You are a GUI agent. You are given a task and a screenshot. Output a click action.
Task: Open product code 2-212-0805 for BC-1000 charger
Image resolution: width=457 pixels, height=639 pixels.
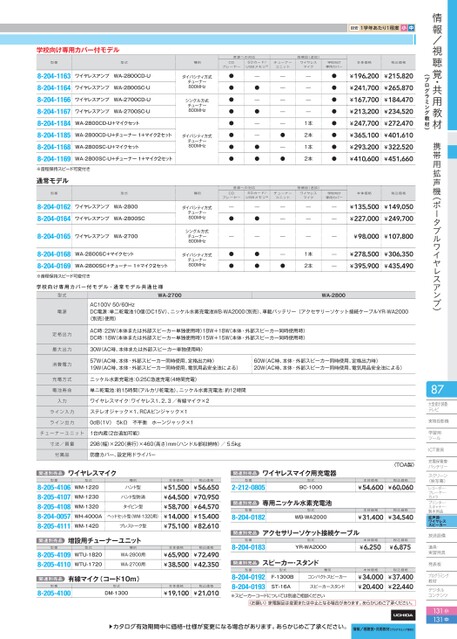pyautogui.click(x=248, y=487)
